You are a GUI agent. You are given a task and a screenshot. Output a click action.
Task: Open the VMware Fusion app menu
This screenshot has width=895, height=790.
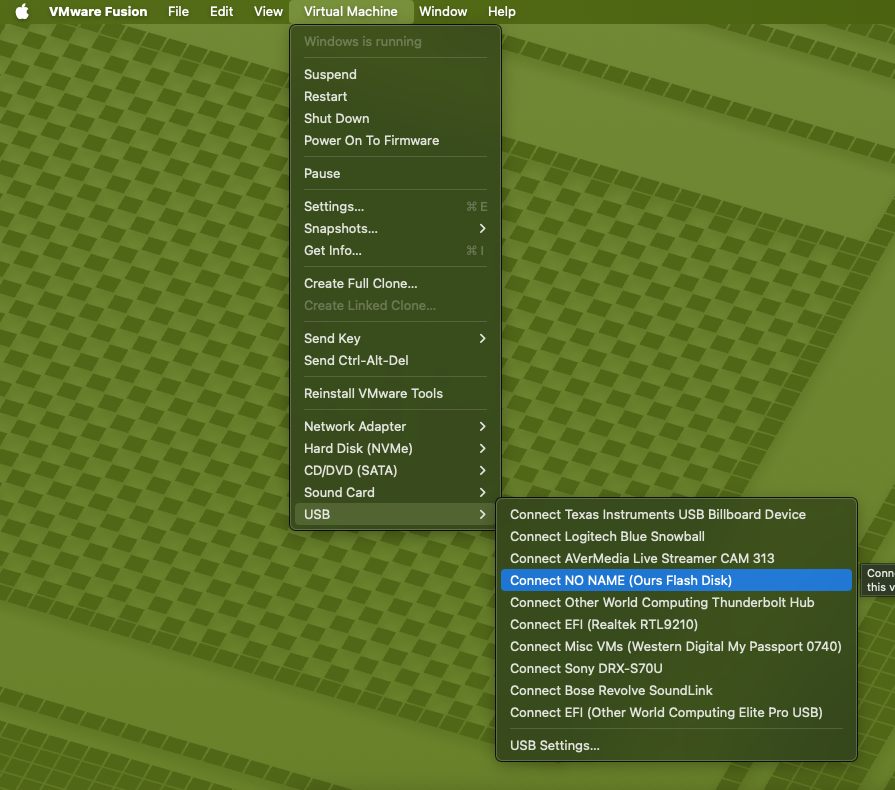point(98,11)
